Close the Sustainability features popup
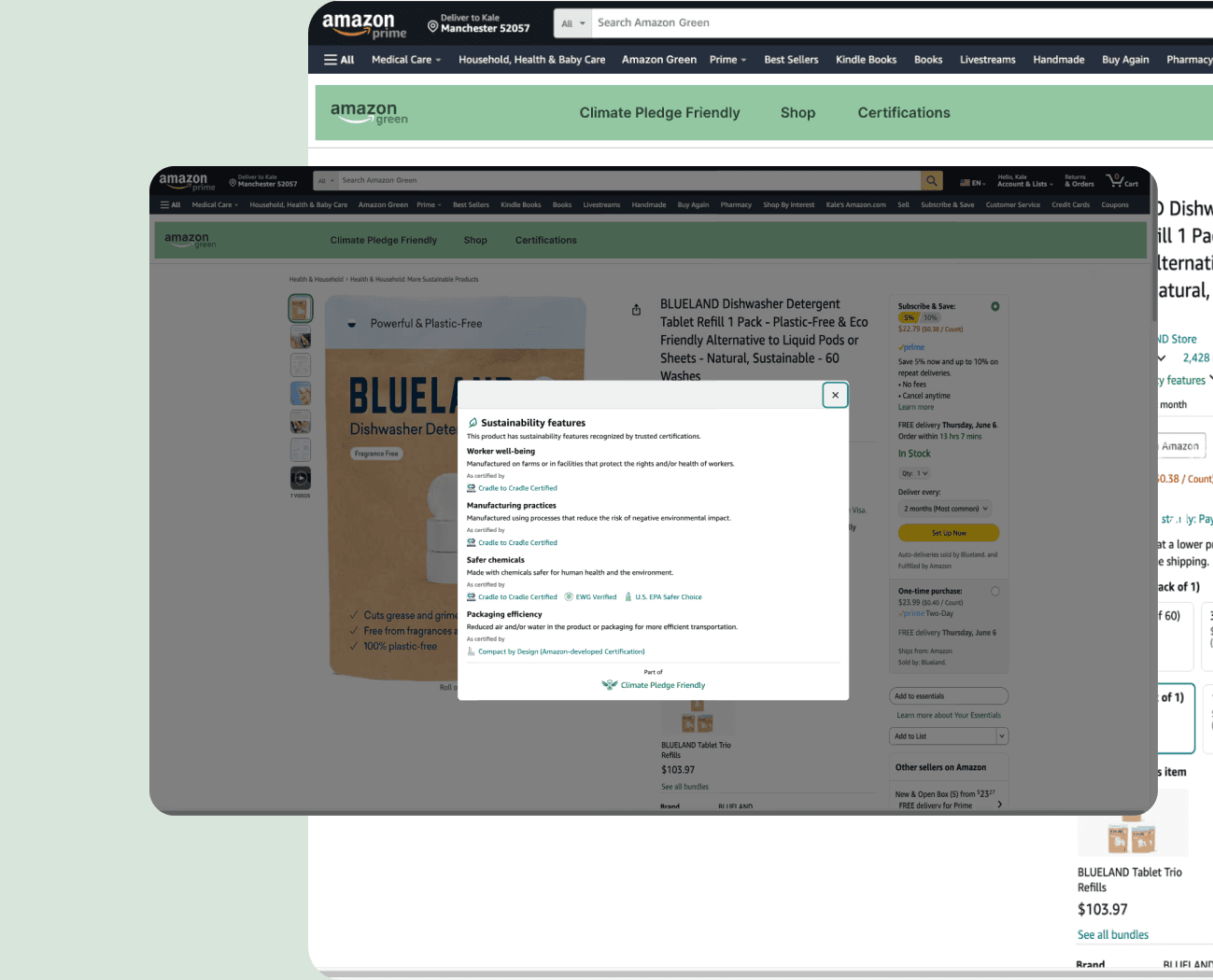This screenshot has width=1213, height=980. 835,395
